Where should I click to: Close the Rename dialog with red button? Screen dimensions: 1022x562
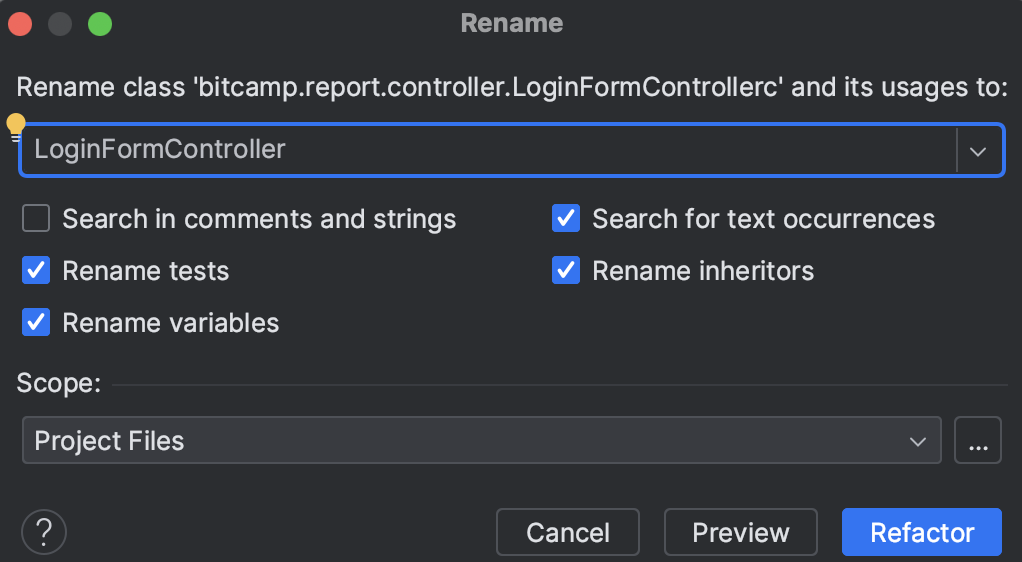coord(20,23)
